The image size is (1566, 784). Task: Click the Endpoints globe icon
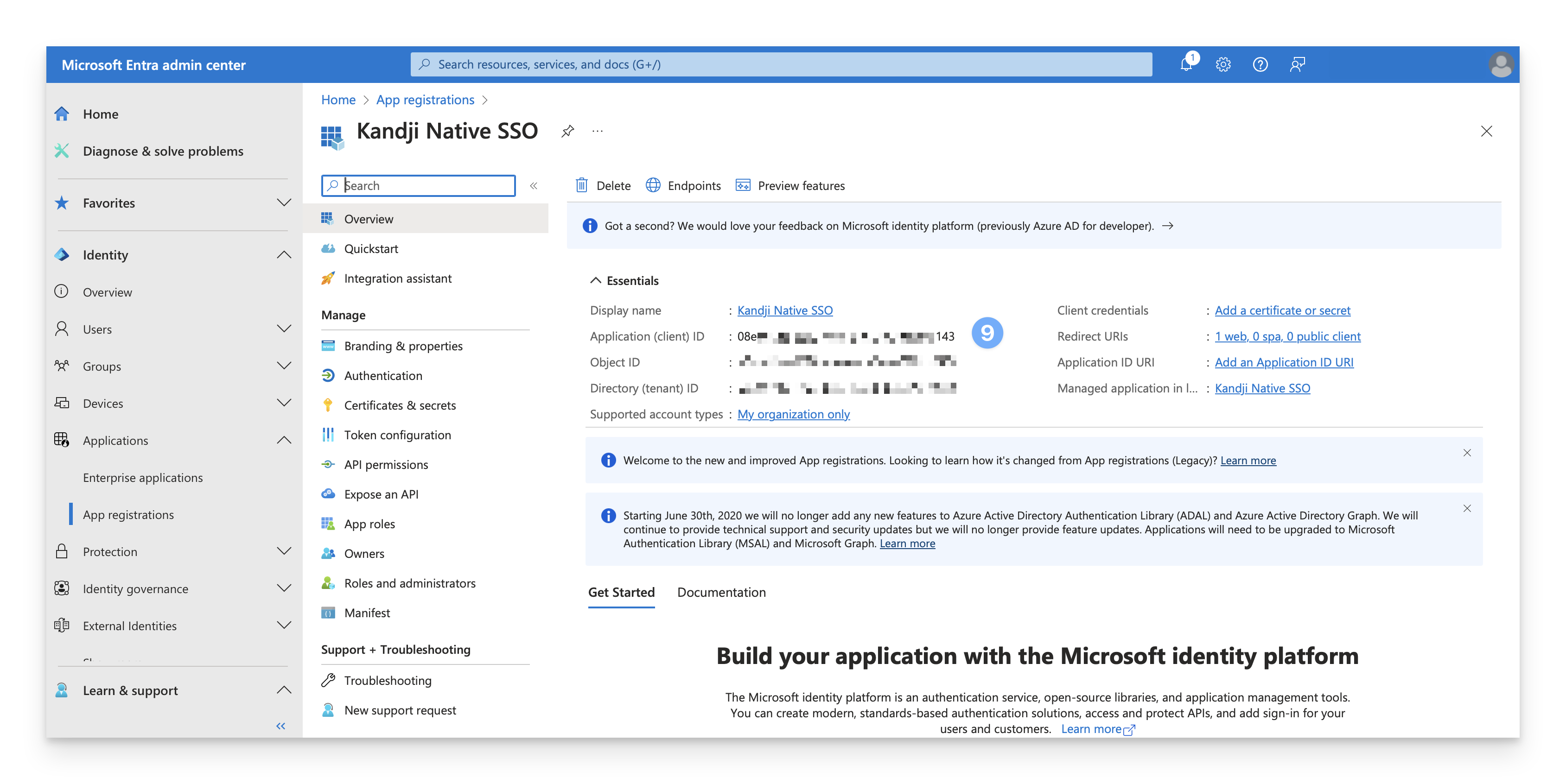click(x=653, y=185)
